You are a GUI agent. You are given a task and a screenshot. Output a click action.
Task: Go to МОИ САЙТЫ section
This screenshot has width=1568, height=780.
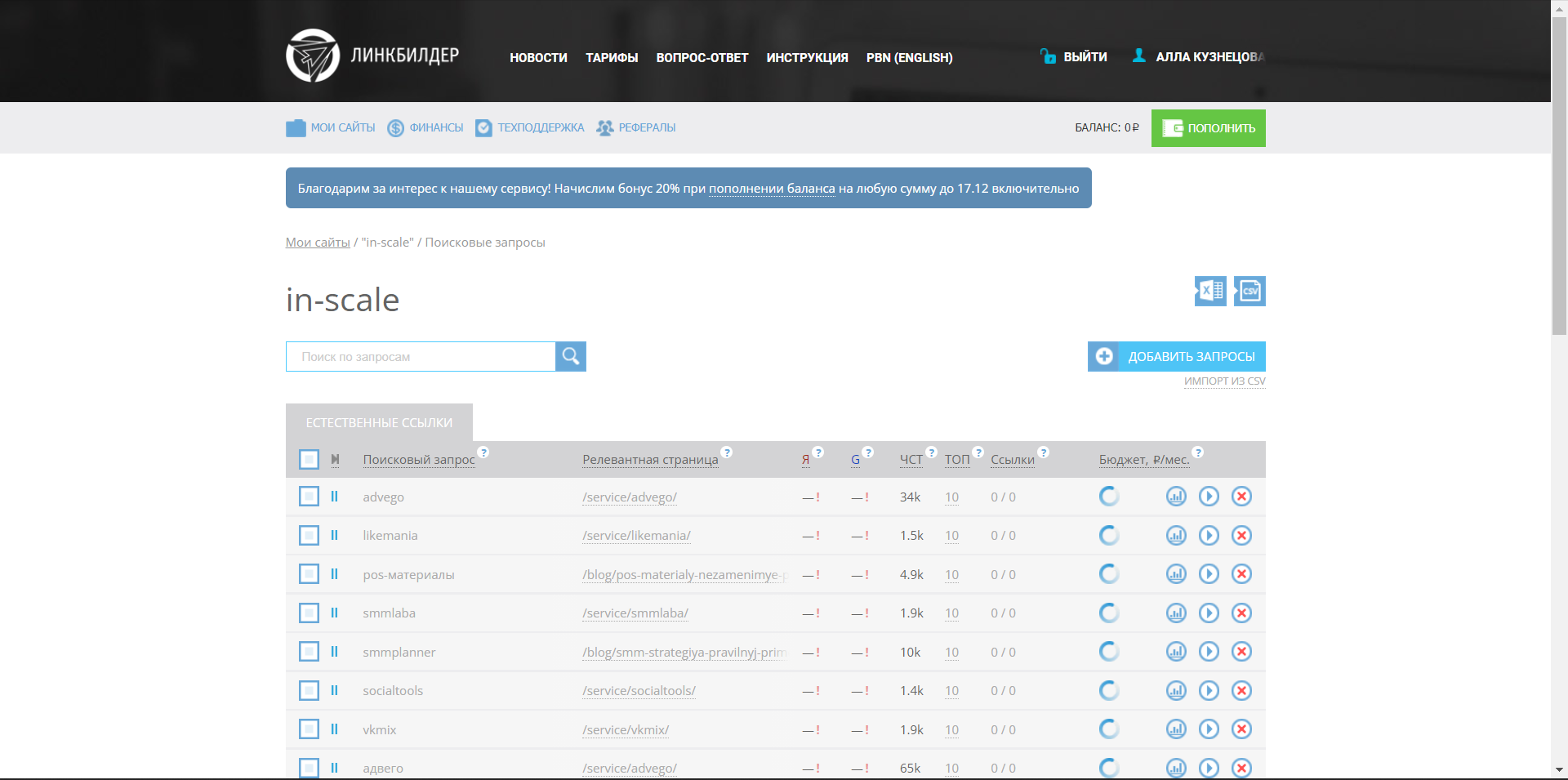pos(331,127)
